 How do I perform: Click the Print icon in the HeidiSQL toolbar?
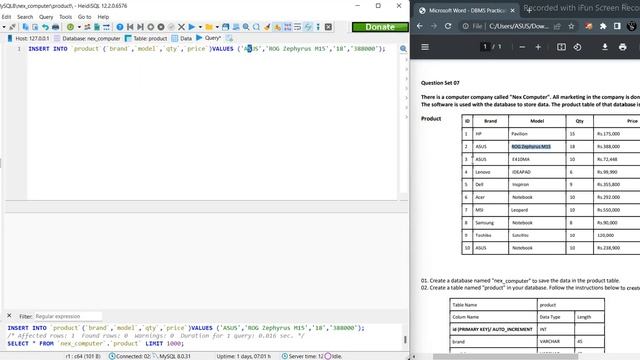[x=56, y=27]
